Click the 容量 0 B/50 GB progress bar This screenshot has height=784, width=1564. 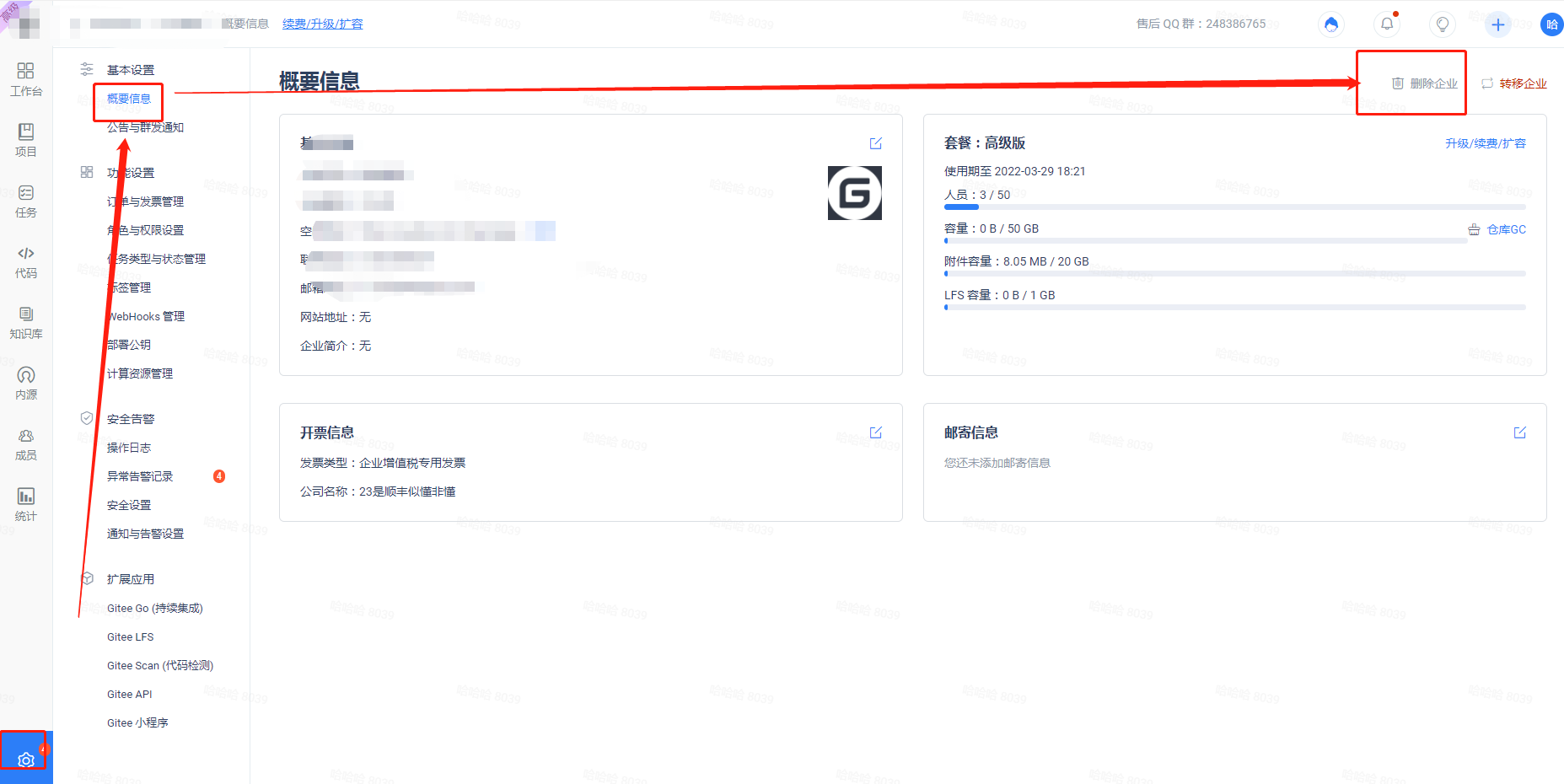1206,241
